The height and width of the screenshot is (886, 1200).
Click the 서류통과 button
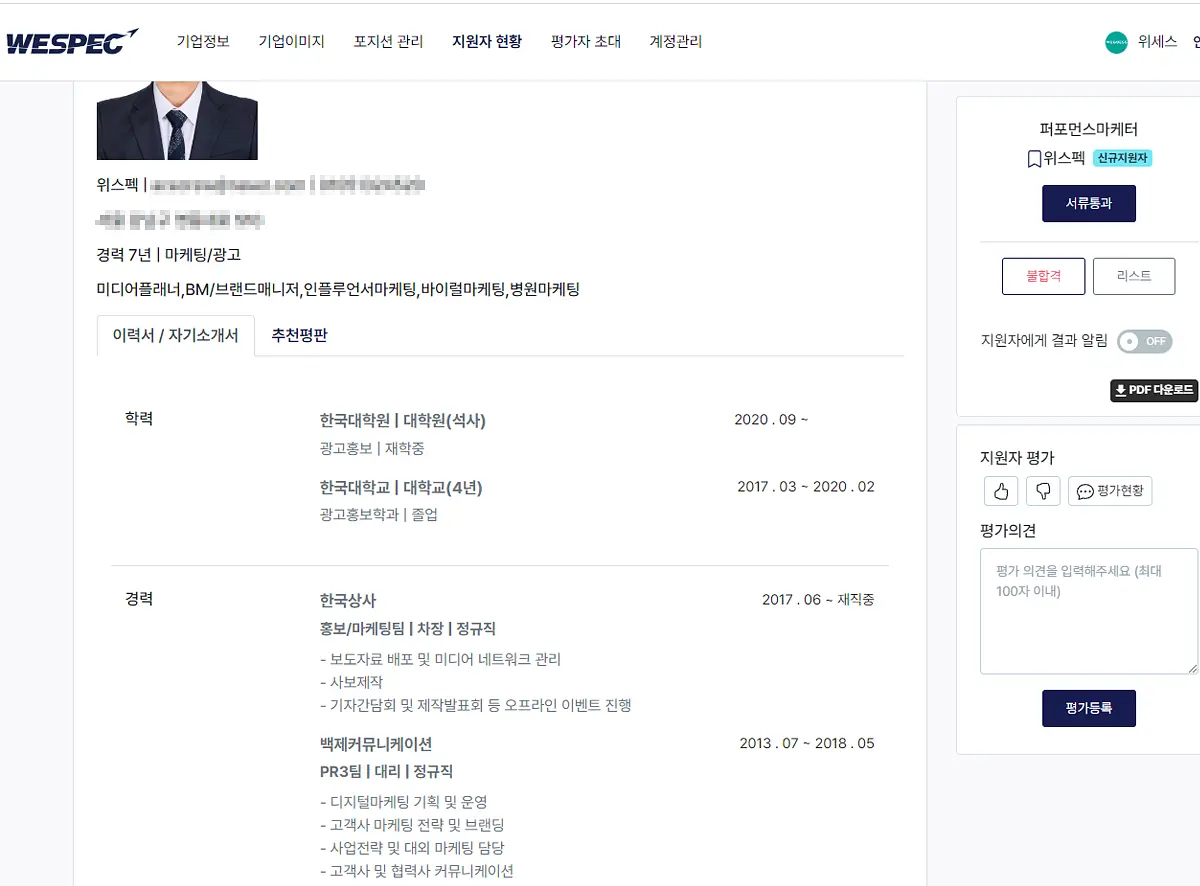(x=1088, y=203)
